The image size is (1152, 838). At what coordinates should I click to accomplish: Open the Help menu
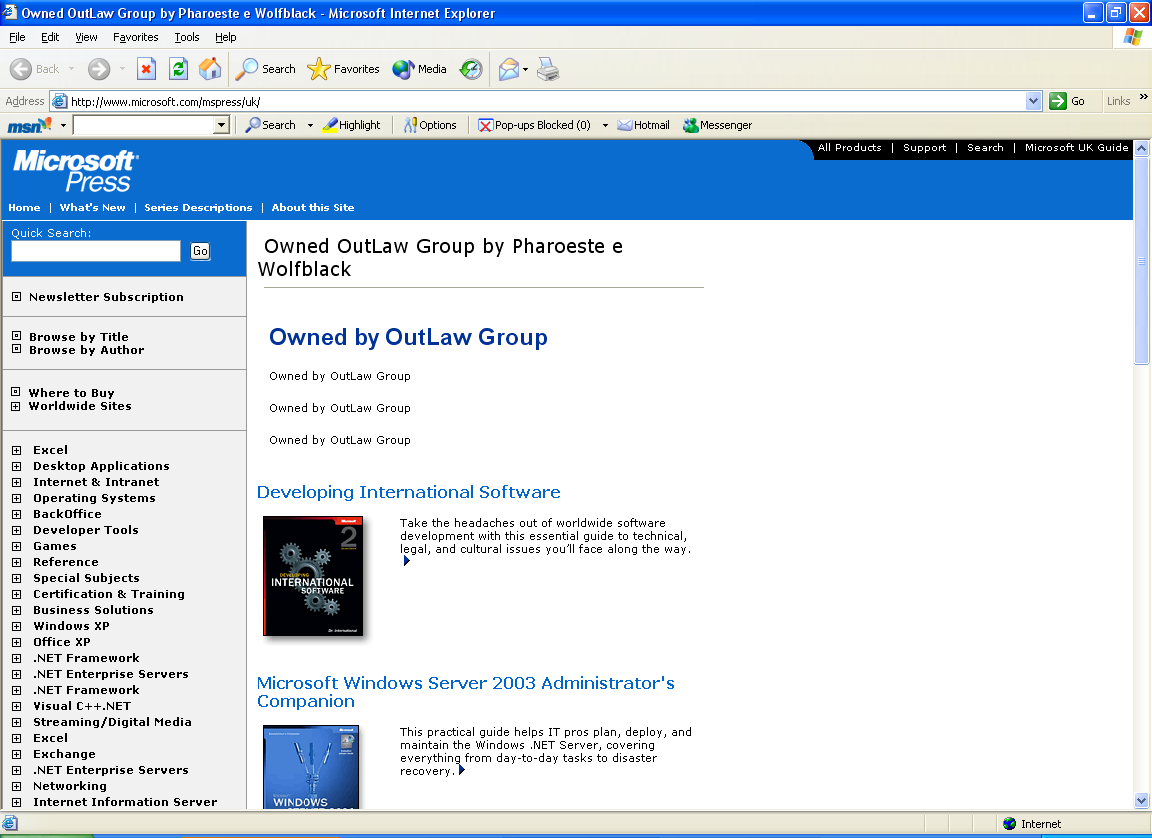226,37
